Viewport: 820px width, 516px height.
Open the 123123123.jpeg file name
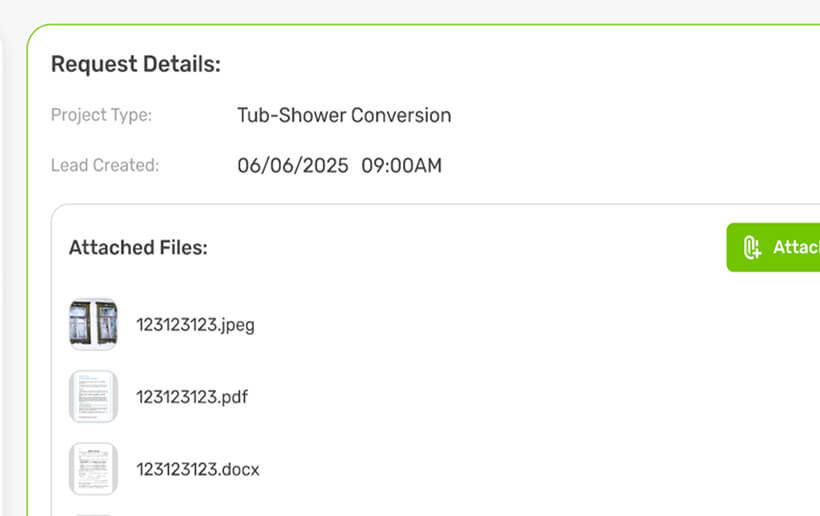point(195,325)
